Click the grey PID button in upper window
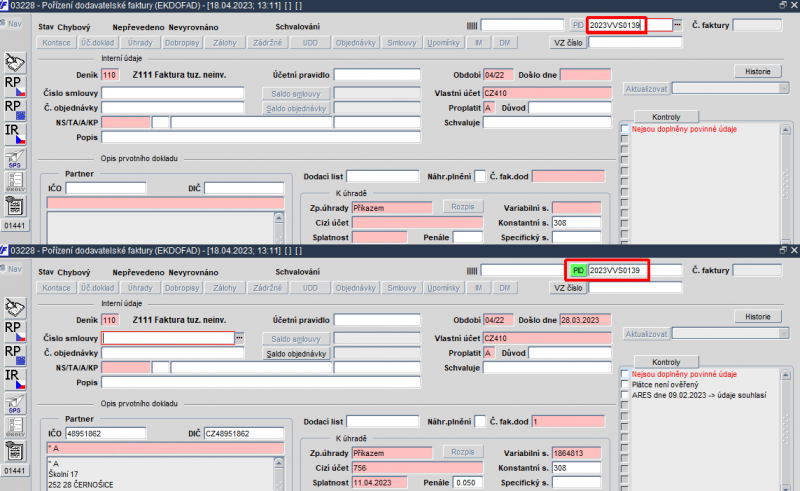The image size is (800, 491). point(578,25)
